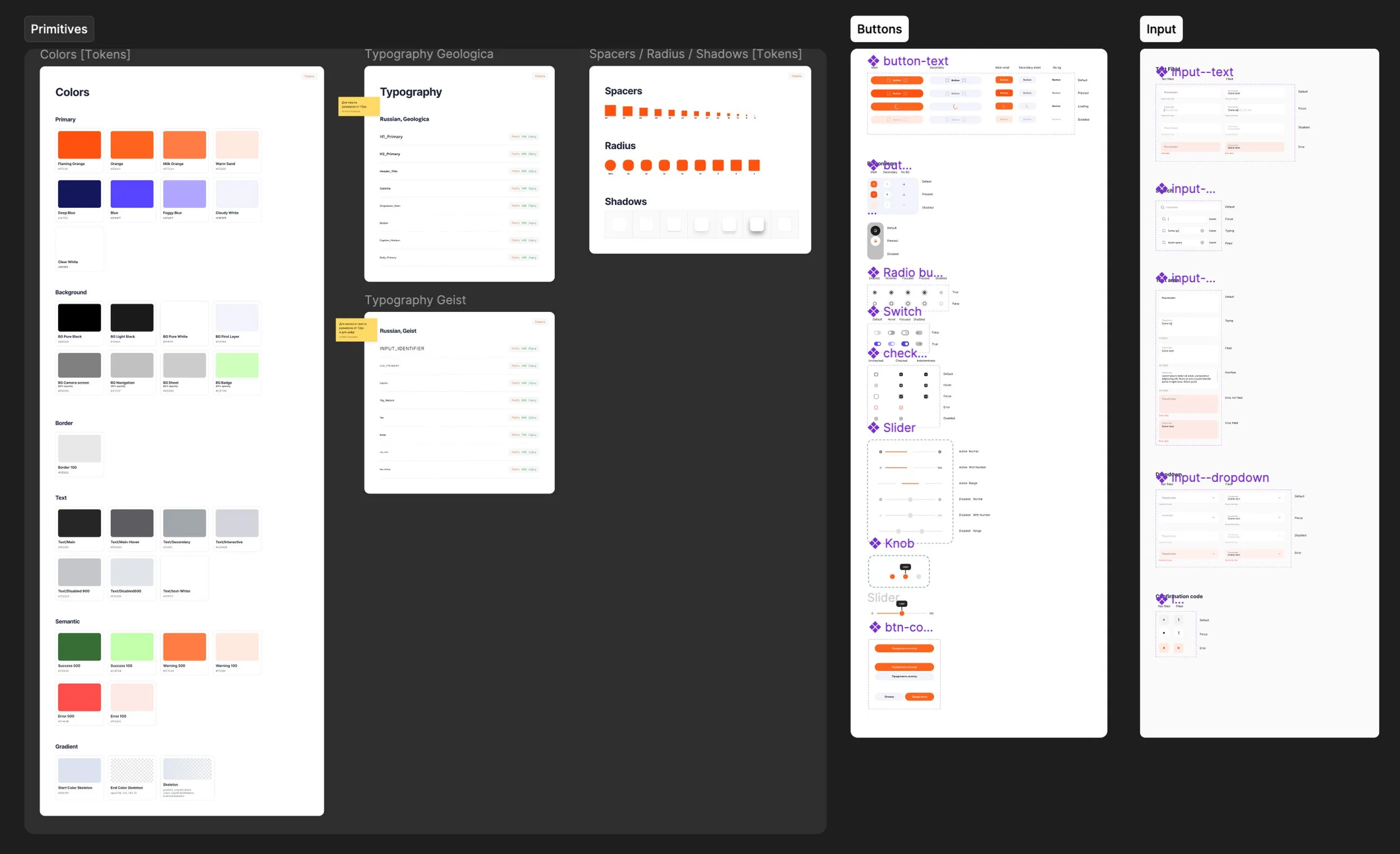The height and width of the screenshot is (854, 1400).
Task: Open default not-filled dropdown with Placeholder
Action: tap(1188, 498)
